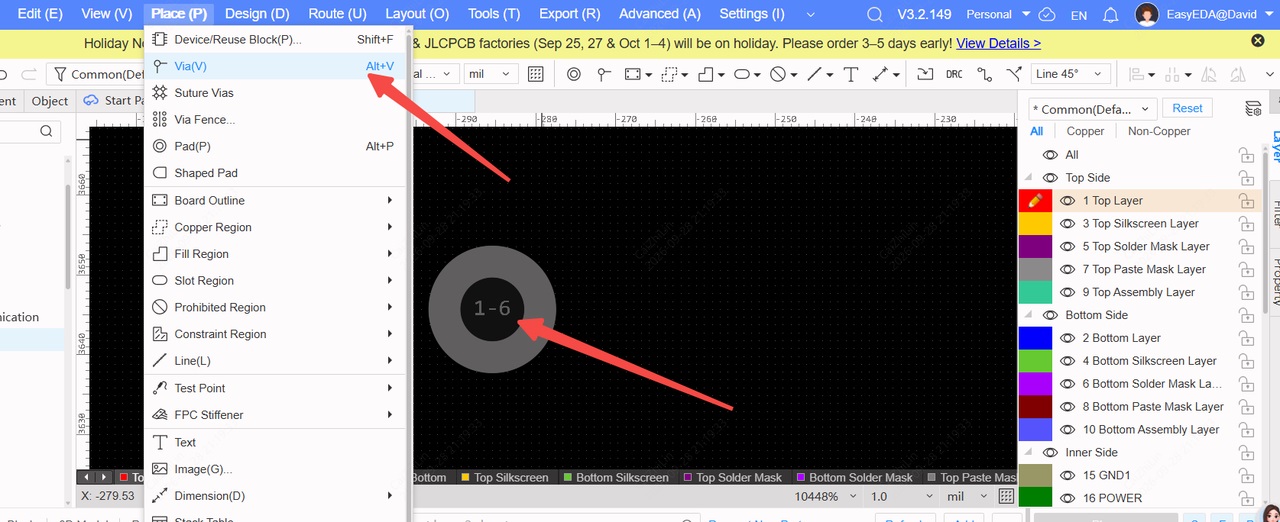Click the Reset button in layer panel
Screen dimensions: 1280x522
(x=1187, y=108)
